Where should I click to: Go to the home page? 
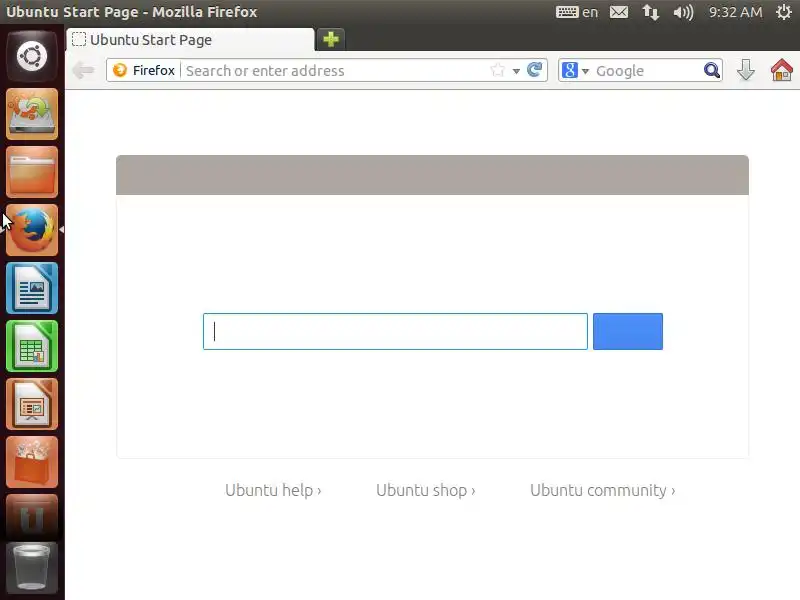coord(781,70)
